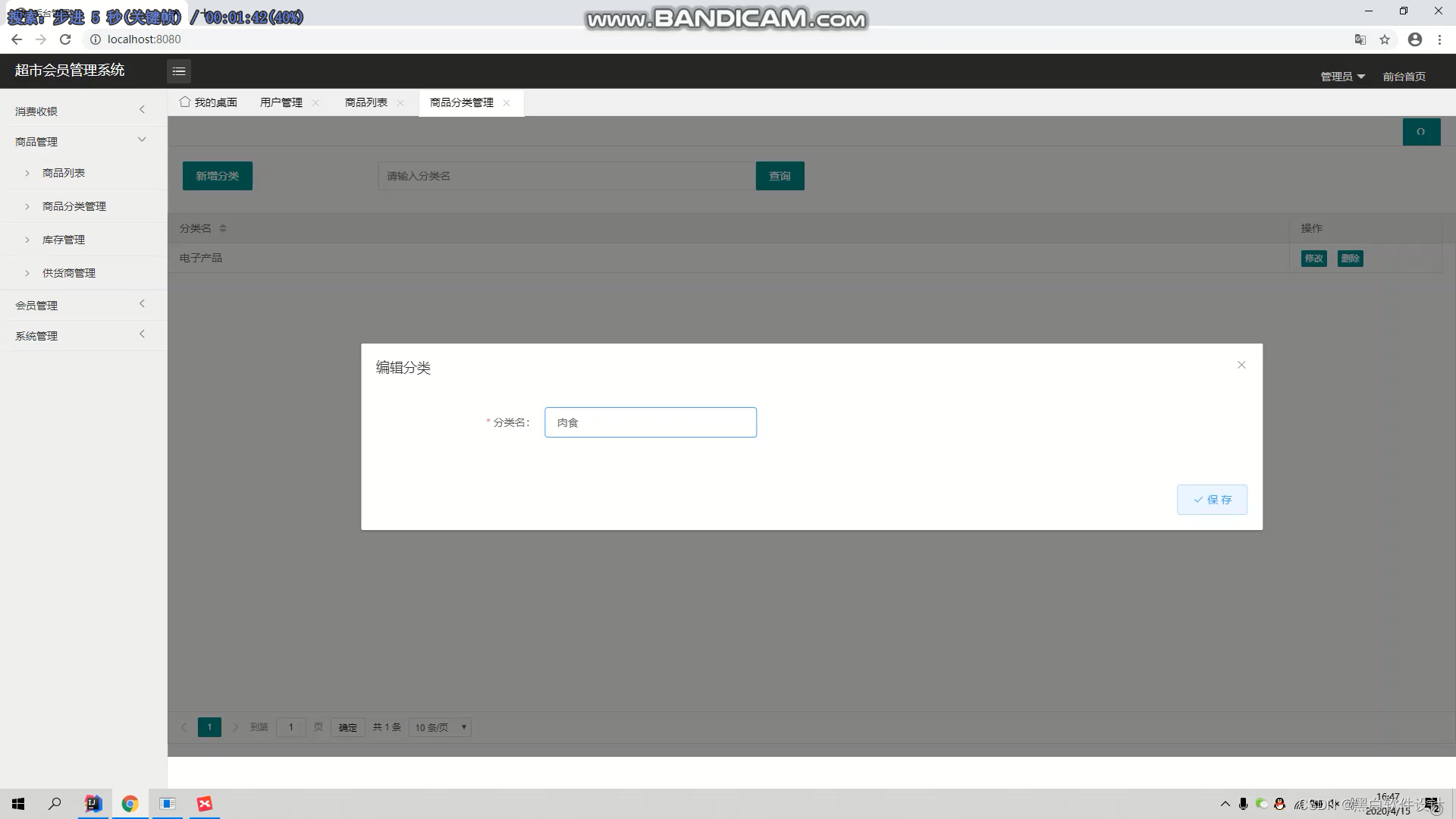Expand the 系统管理 sidebar menu
Screen dimensions: 1456x819
click(83, 335)
